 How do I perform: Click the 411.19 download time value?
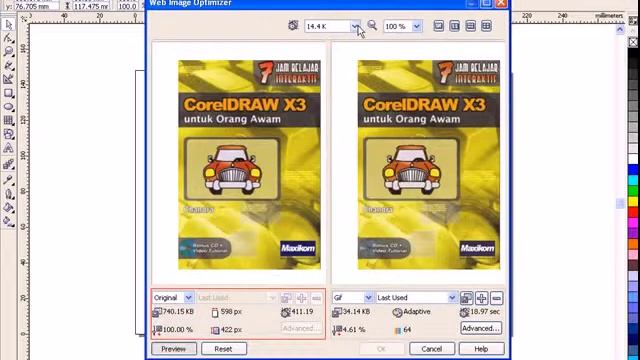pyautogui.click(x=302, y=312)
